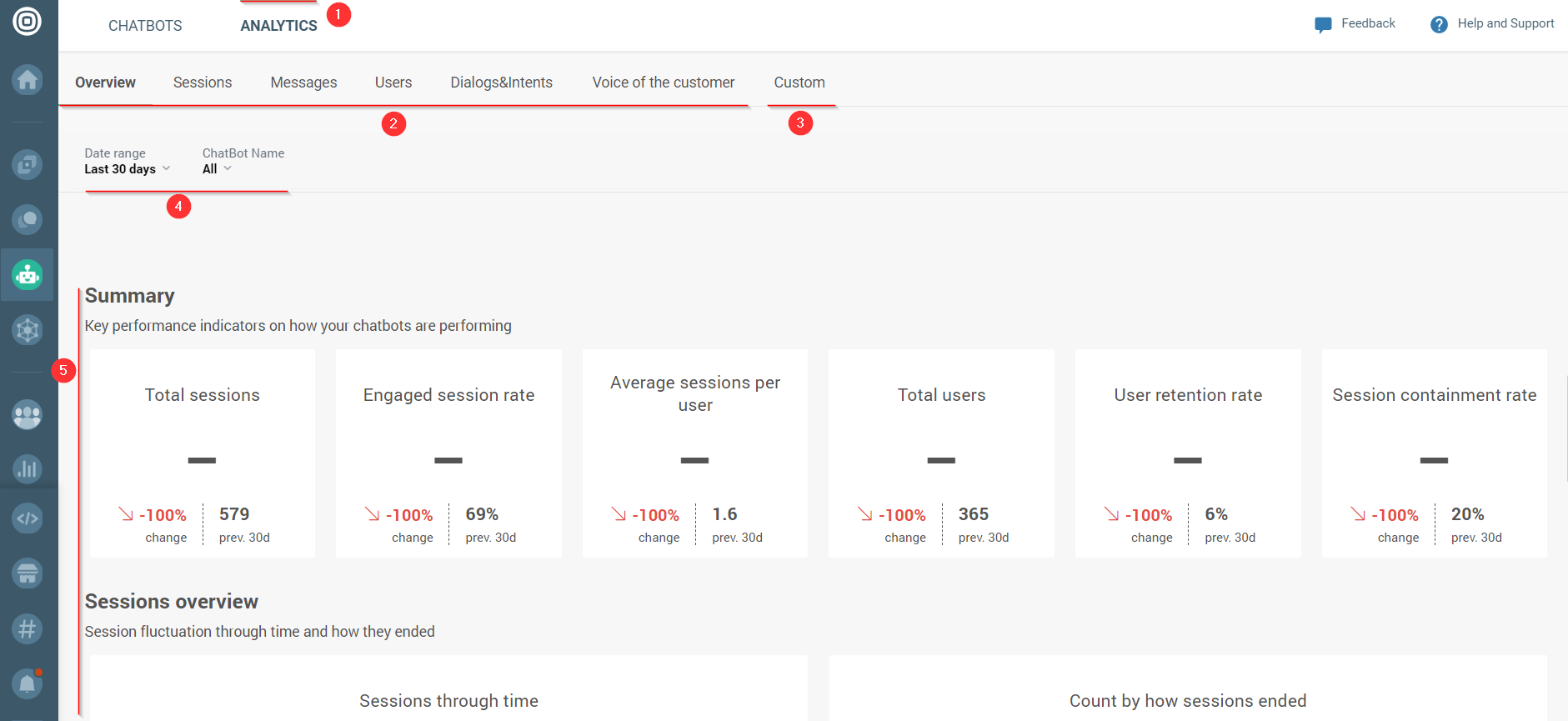Open notifications bell icon

[x=28, y=683]
